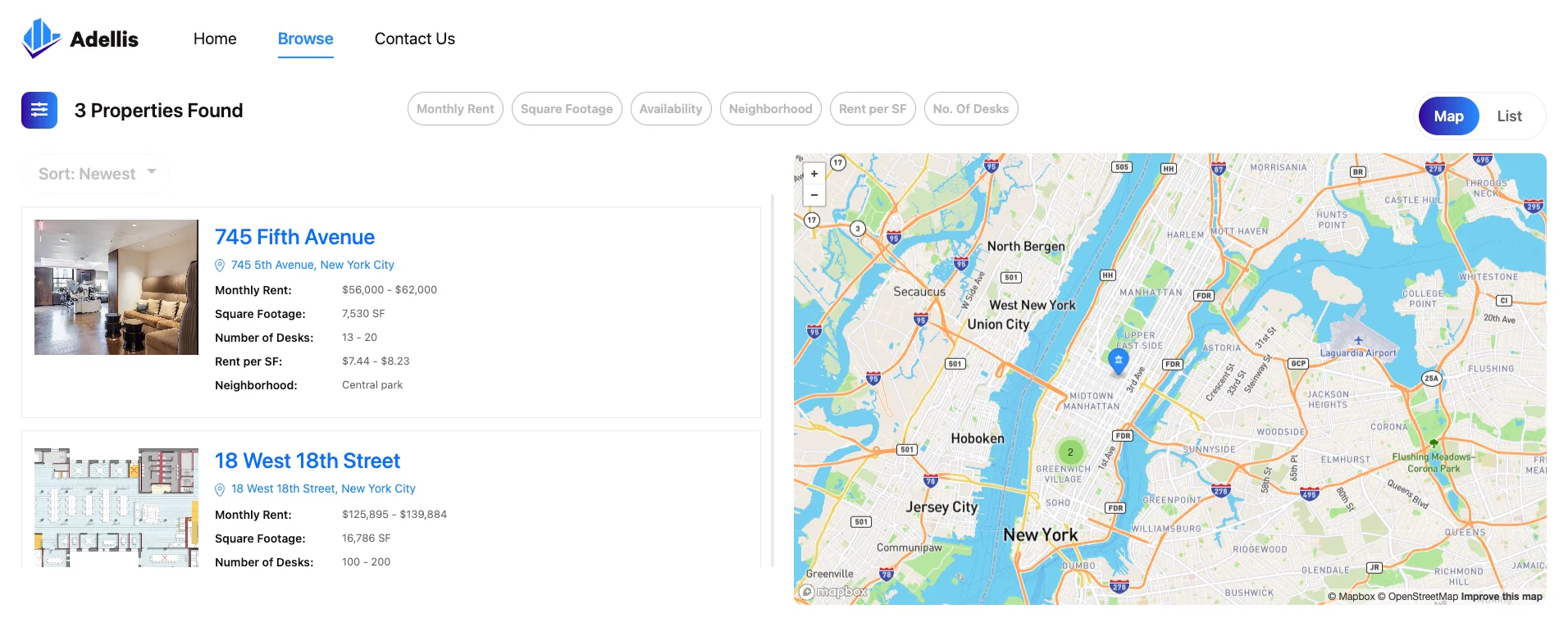The height and width of the screenshot is (618, 1568).
Task: Click the $7.44 - $8.23 rent per SF value
Action: pyautogui.click(x=376, y=361)
